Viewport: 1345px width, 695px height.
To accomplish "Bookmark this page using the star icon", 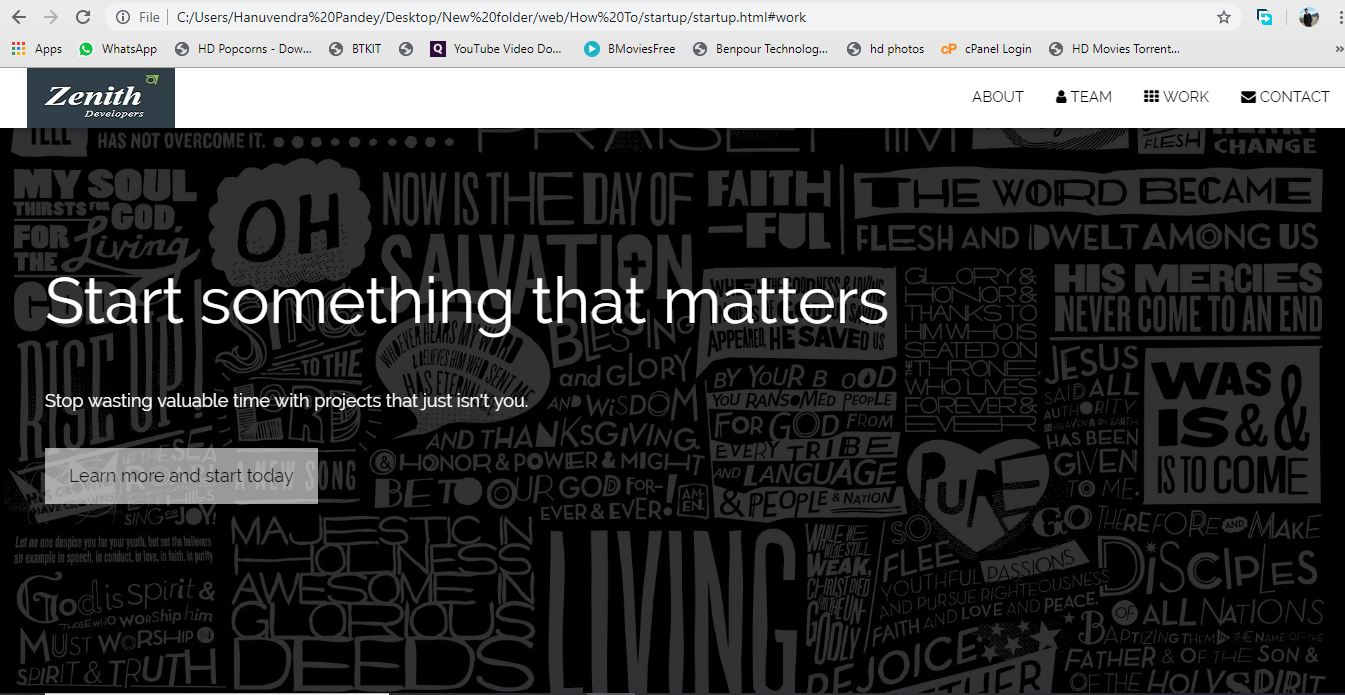I will [x=1225, y=16].
